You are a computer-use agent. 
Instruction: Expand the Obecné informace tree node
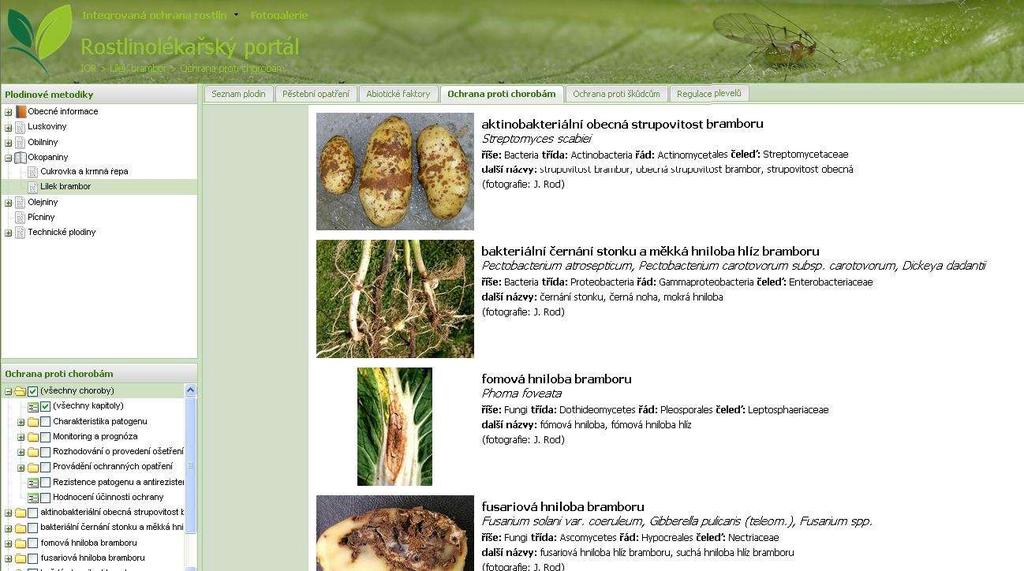click(x=8, y=112)
